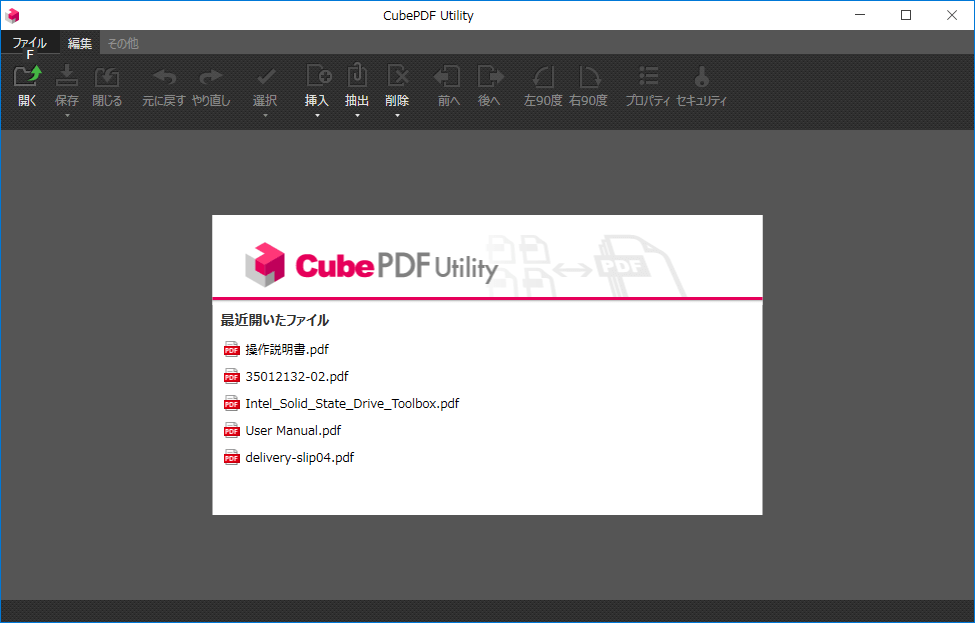Click the Close file (閉じる) icon
Viewport: 975px width, 623px height.
coord(106,77)
